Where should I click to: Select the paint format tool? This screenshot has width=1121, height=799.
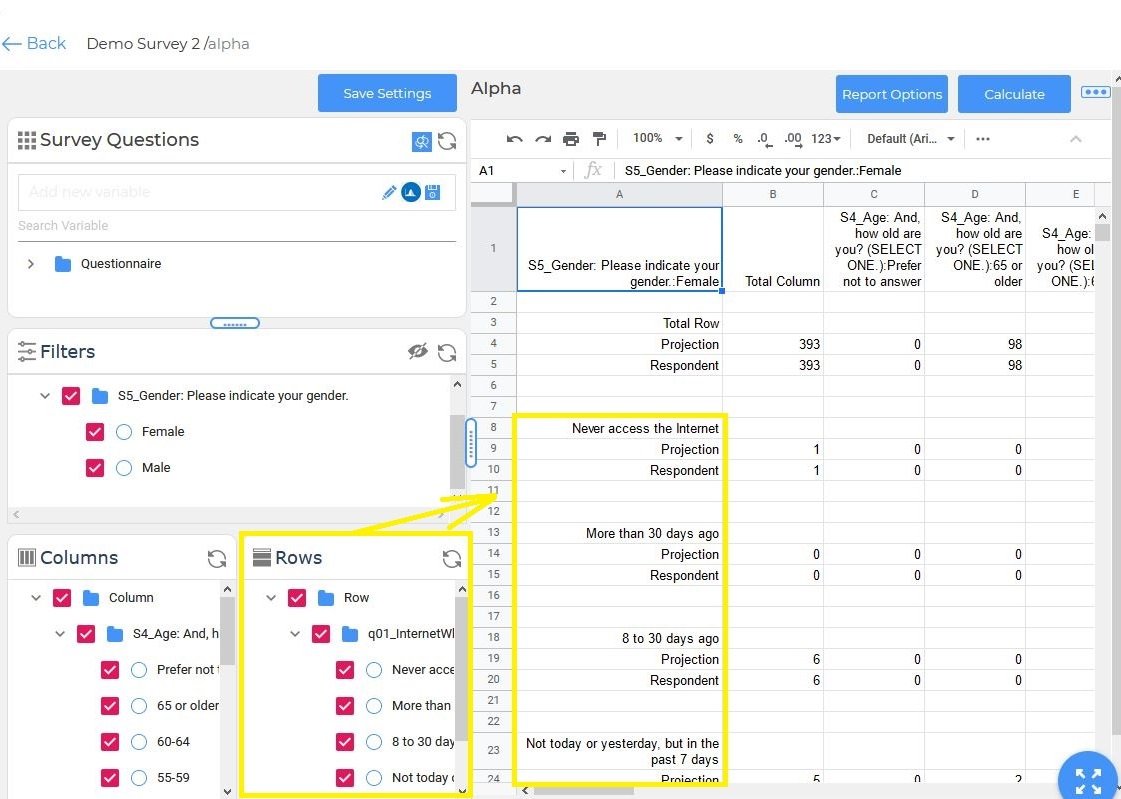click(600, 139)
